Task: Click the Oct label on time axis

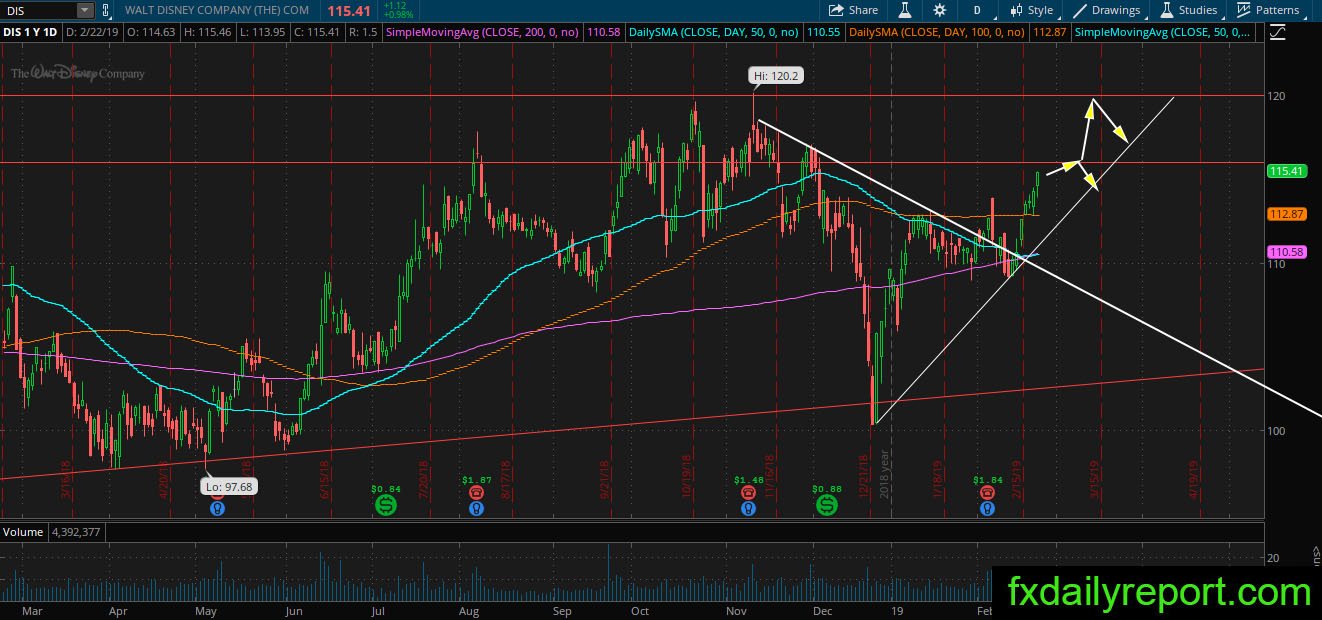Action: click(x=640, y=610)
